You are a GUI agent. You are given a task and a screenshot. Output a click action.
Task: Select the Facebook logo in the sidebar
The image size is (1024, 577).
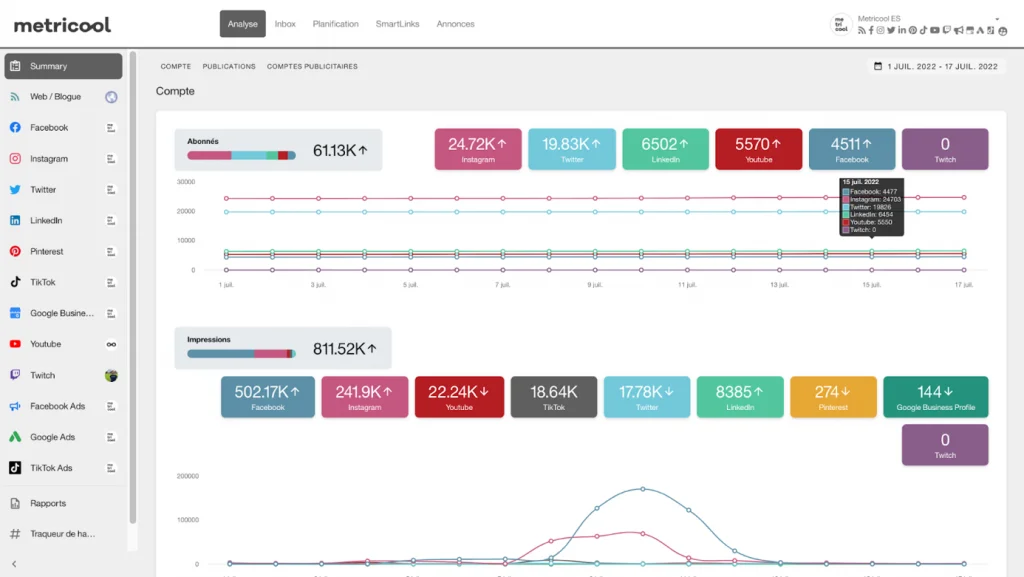pyautogui.click(x=15, y=127)
